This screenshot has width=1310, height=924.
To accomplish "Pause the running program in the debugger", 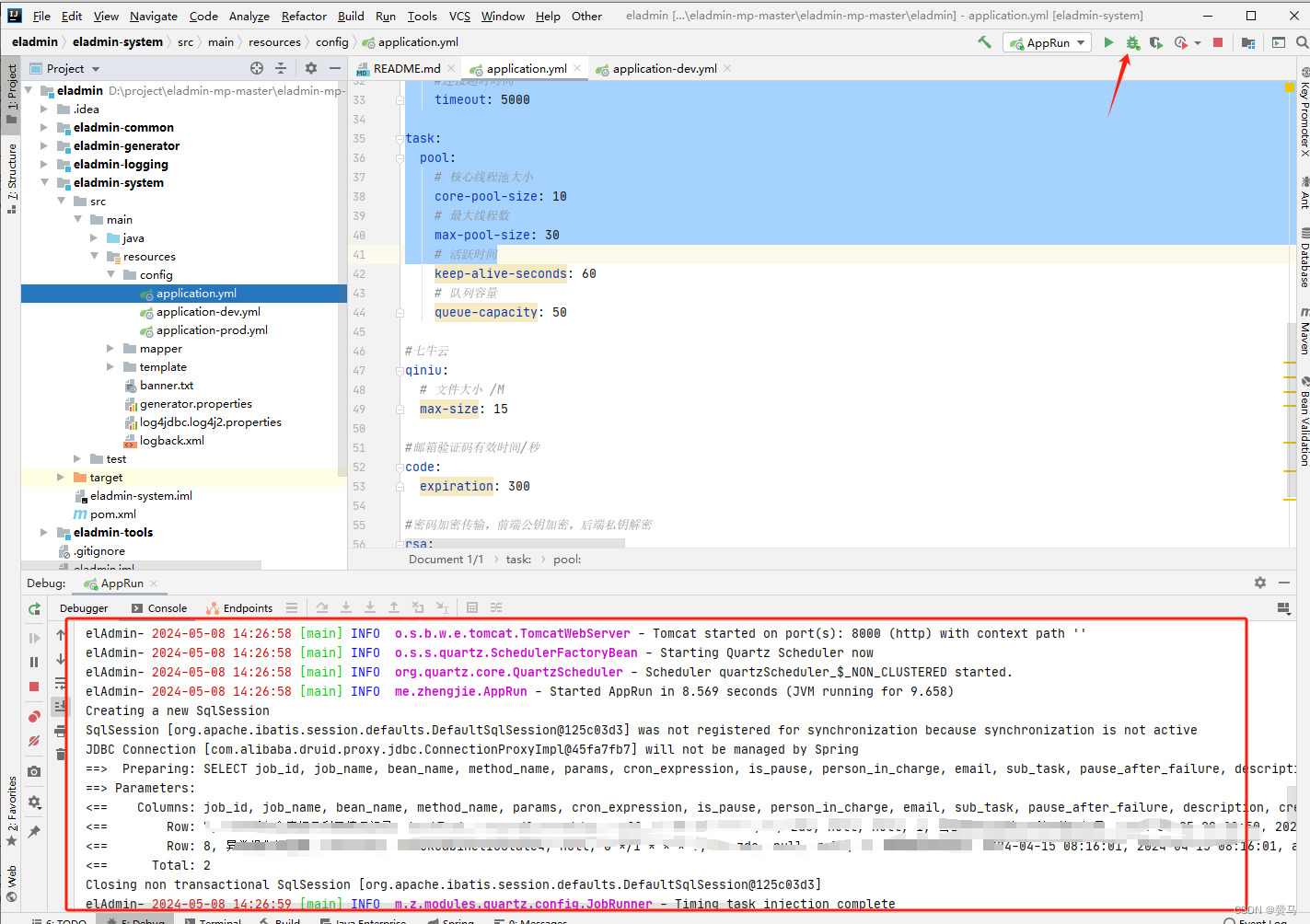I will [x=34, y=662].
